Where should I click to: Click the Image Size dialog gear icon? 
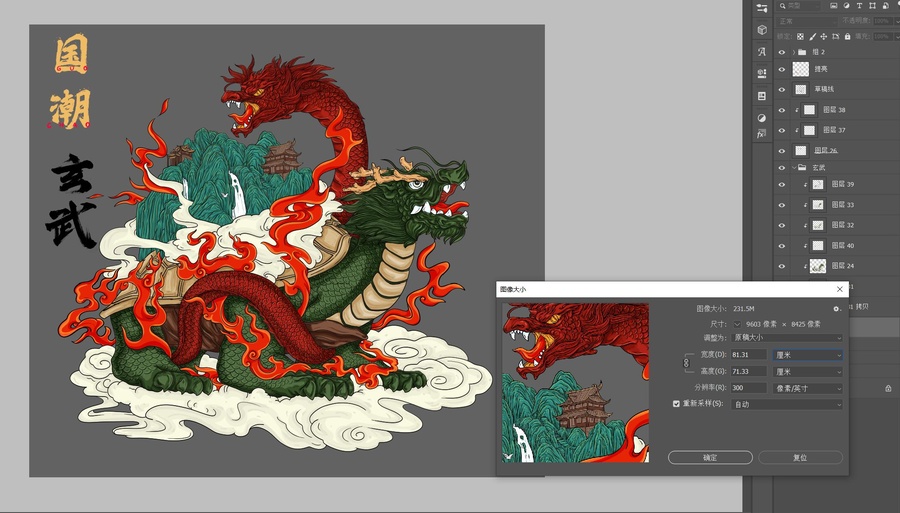click(x=837, y=309)
